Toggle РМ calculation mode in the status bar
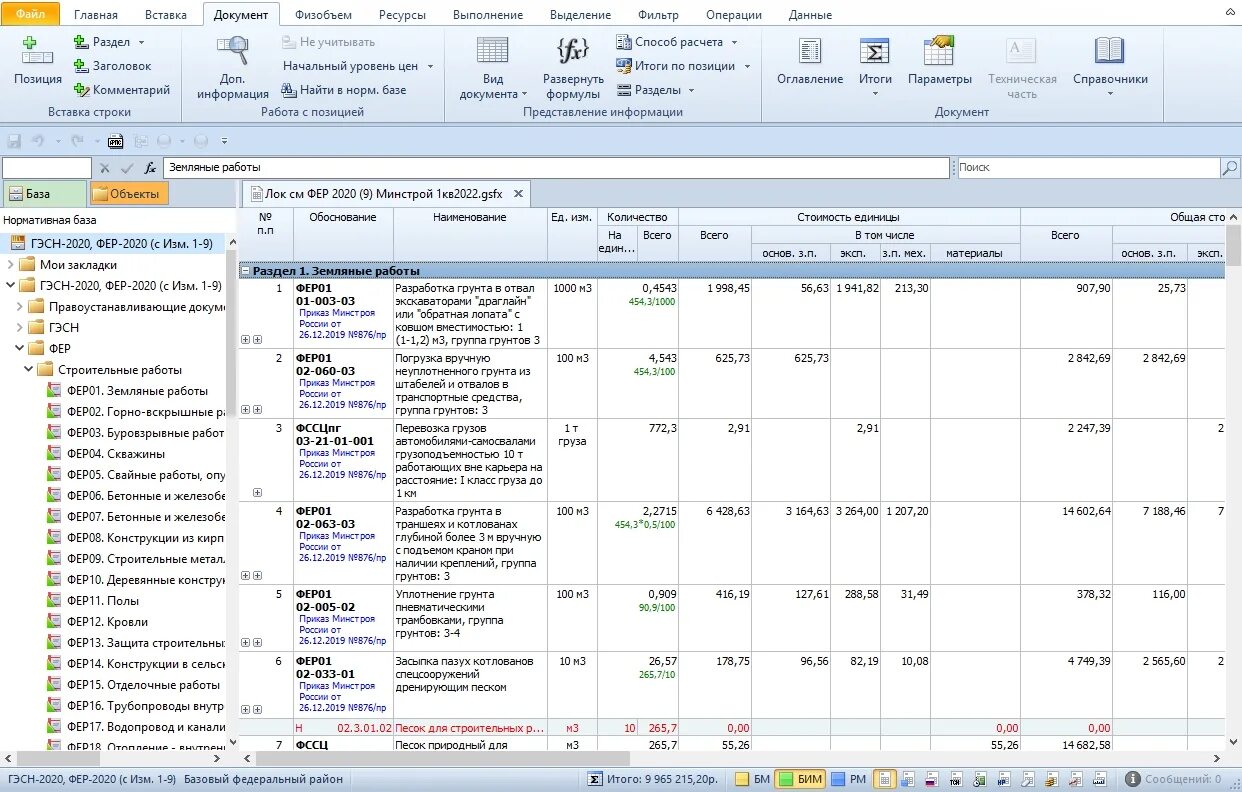1242x792 pixels. [x=849, y=779]
